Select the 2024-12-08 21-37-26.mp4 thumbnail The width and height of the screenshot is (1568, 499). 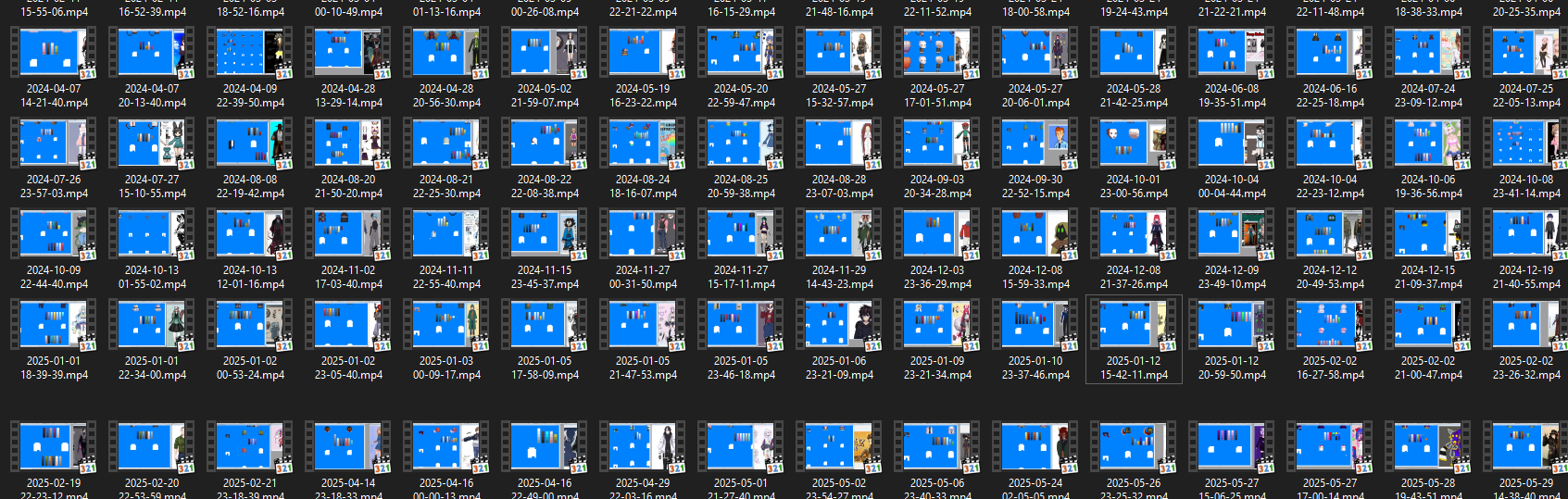click(1134, 233)
